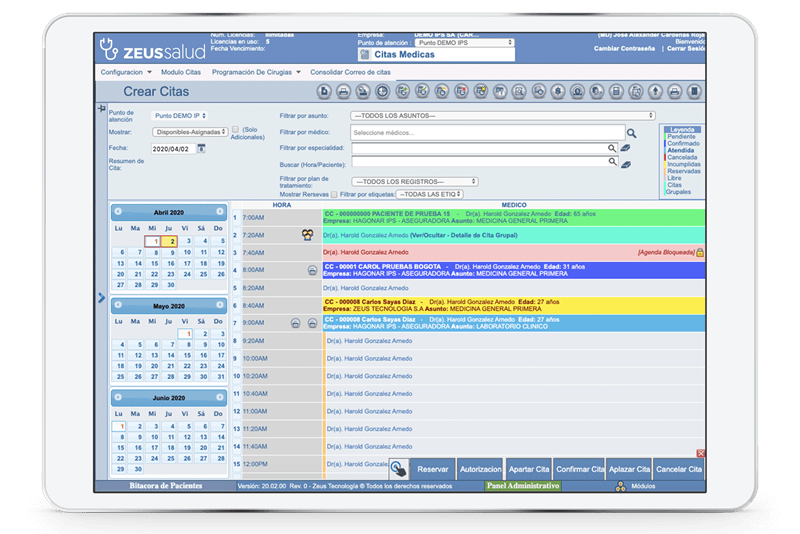Open the Configuracion menu

[x=125, y=72]
